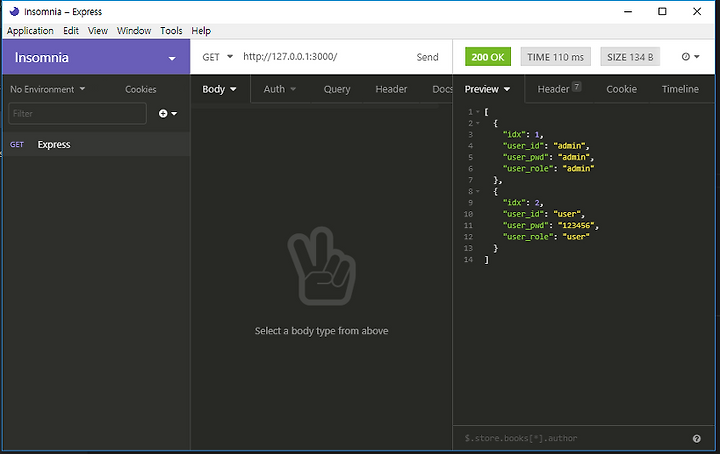
Task: Open the Help menu
Action: point(201,31)
